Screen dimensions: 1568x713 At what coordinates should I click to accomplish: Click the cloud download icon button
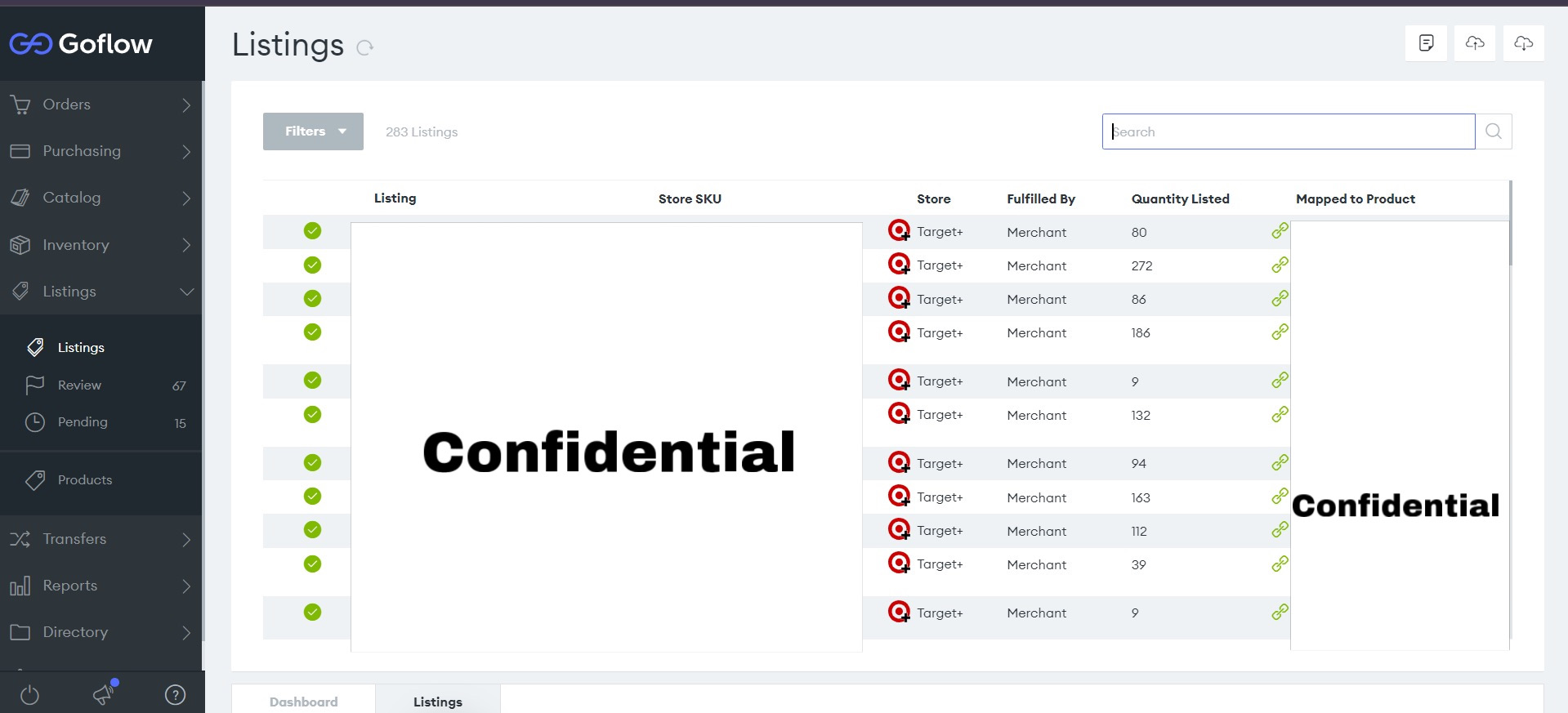coord(1524,43)
